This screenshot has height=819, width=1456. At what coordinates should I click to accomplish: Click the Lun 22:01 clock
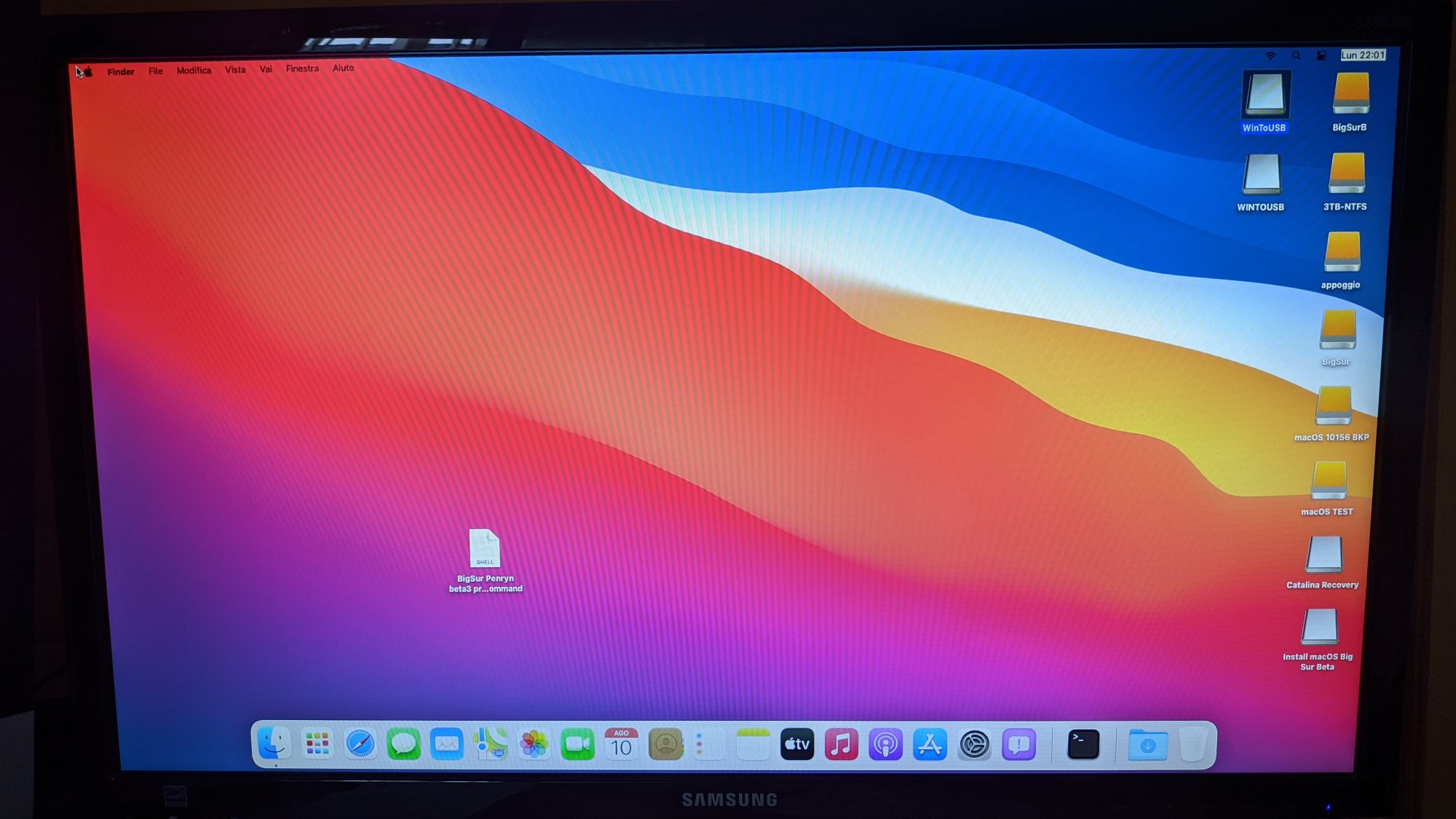(x=1363, y=55)
